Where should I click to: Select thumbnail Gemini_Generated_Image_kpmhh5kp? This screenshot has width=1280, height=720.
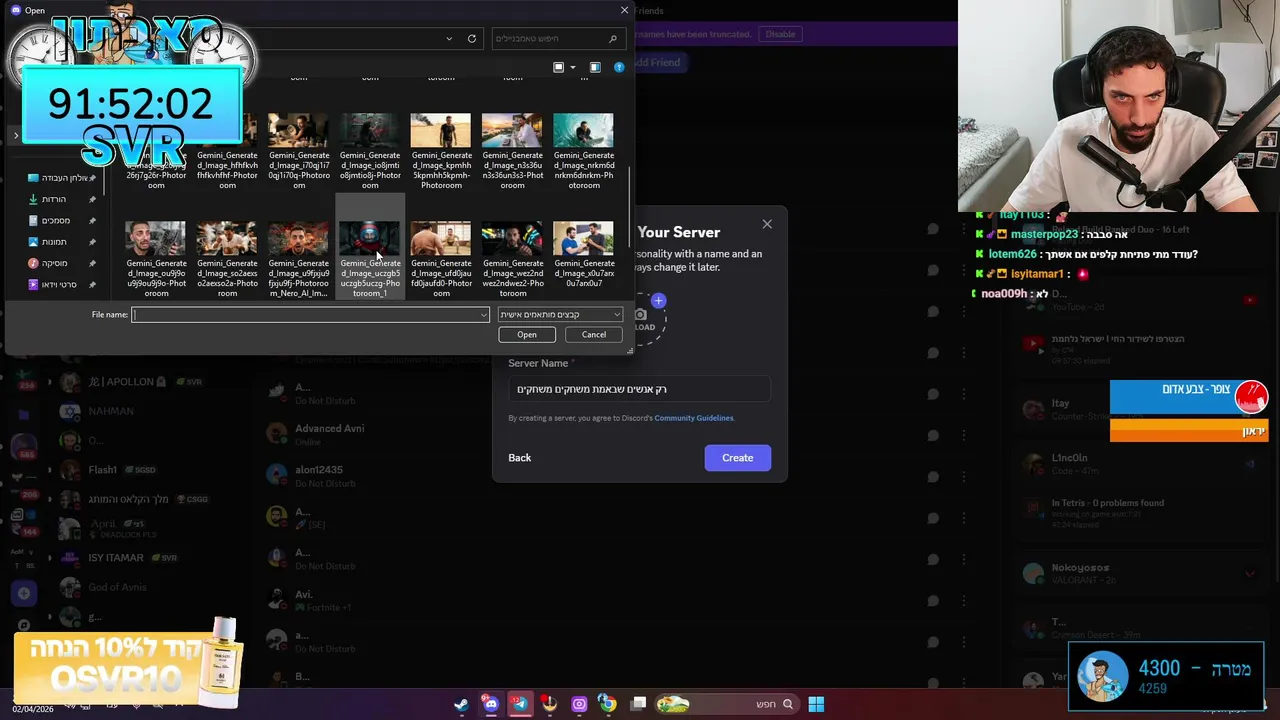coord(441,151)
